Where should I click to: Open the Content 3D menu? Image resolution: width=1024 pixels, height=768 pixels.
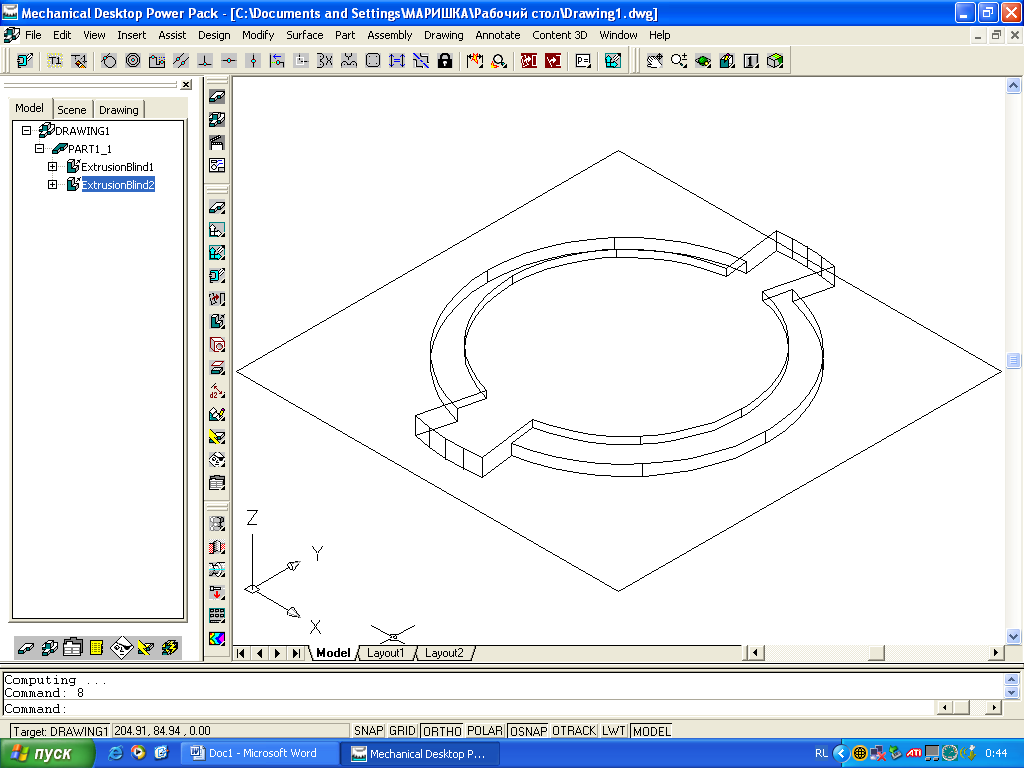[560, 35]
